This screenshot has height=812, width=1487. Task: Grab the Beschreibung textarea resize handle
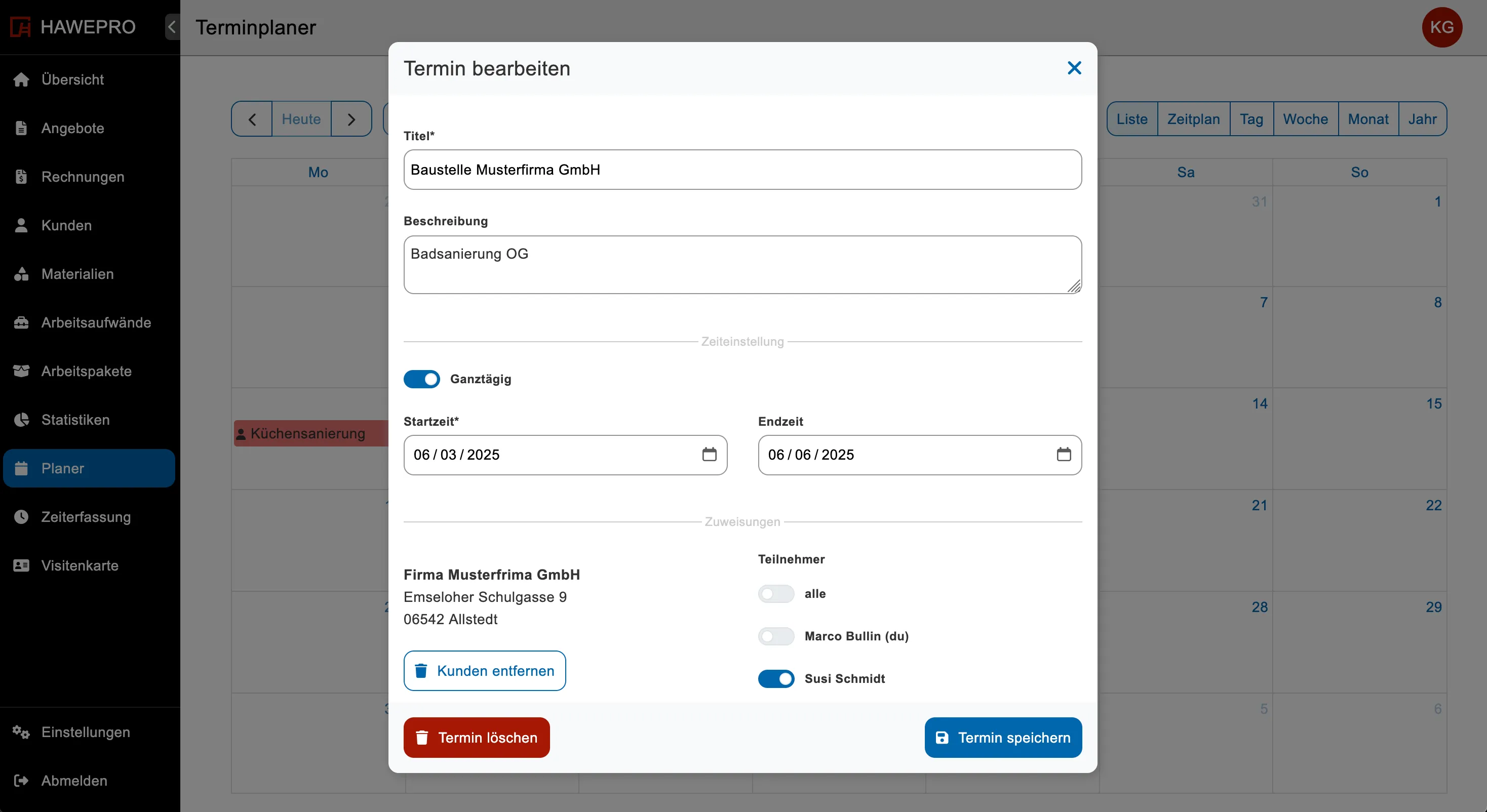pos(1074,286)
